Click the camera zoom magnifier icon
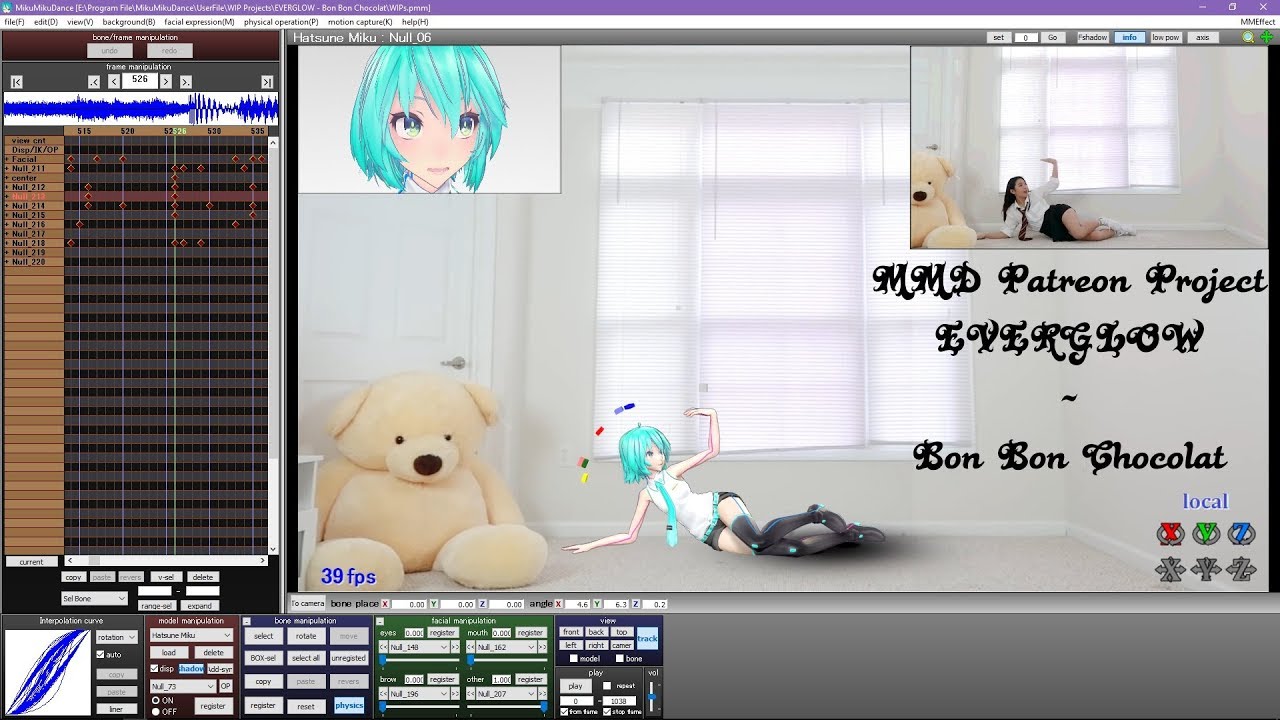The width and height of the screenshot is (1280, 720). pos(1248,37)
